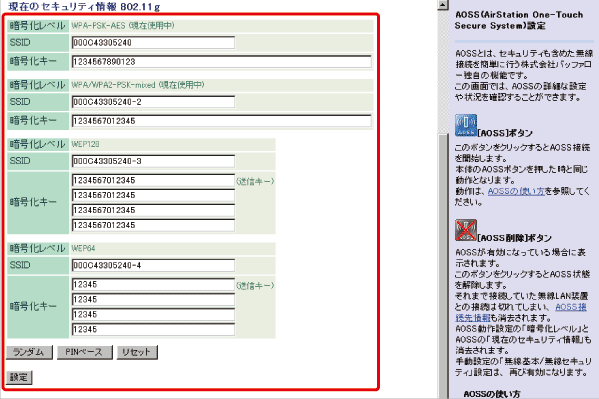Image resolution: width=599 pixels, height=399 pixels.
Task: Click the bottom AOSSの使い方 heading
Action: click(492, 394)
